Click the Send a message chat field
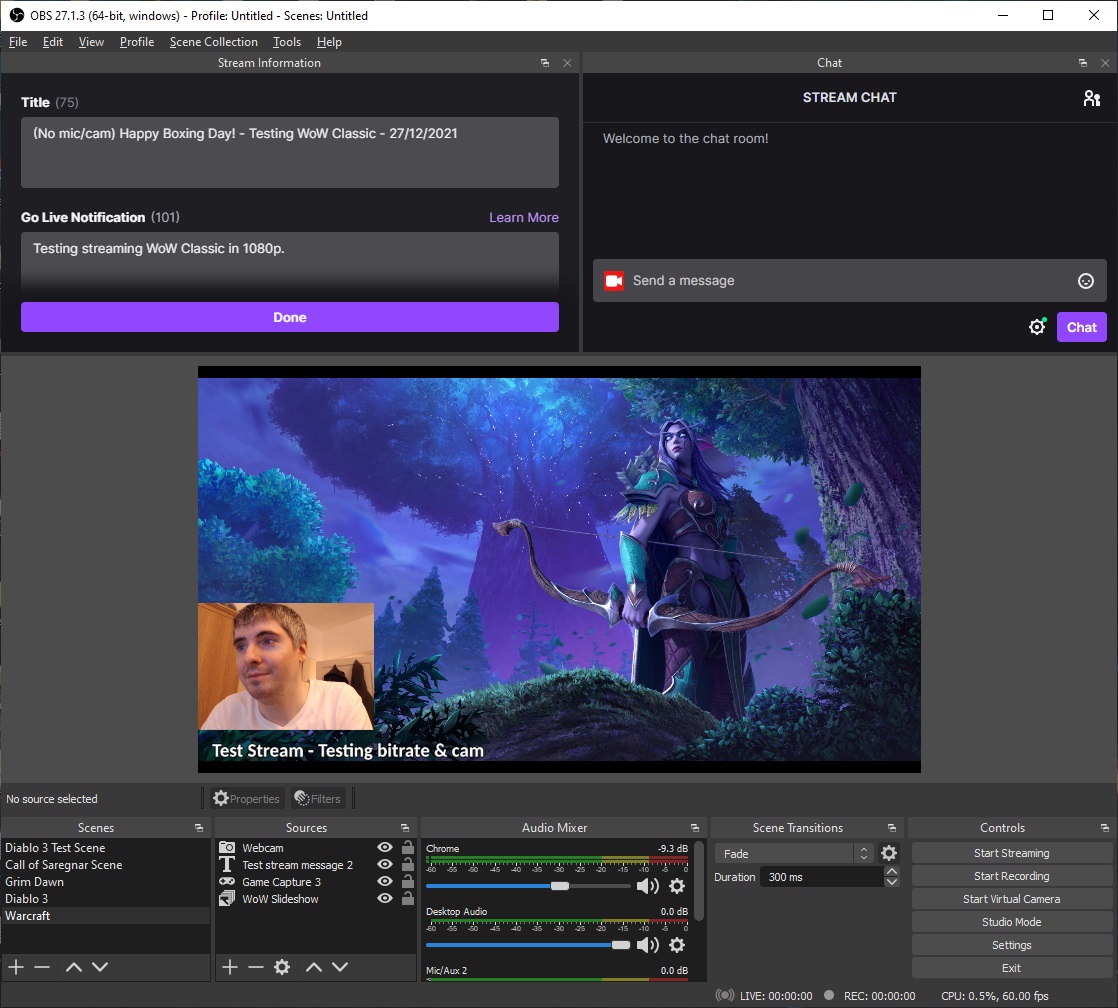Image resolution: width=1118 pixels, height=1008 pixels. tap(849, 281)
